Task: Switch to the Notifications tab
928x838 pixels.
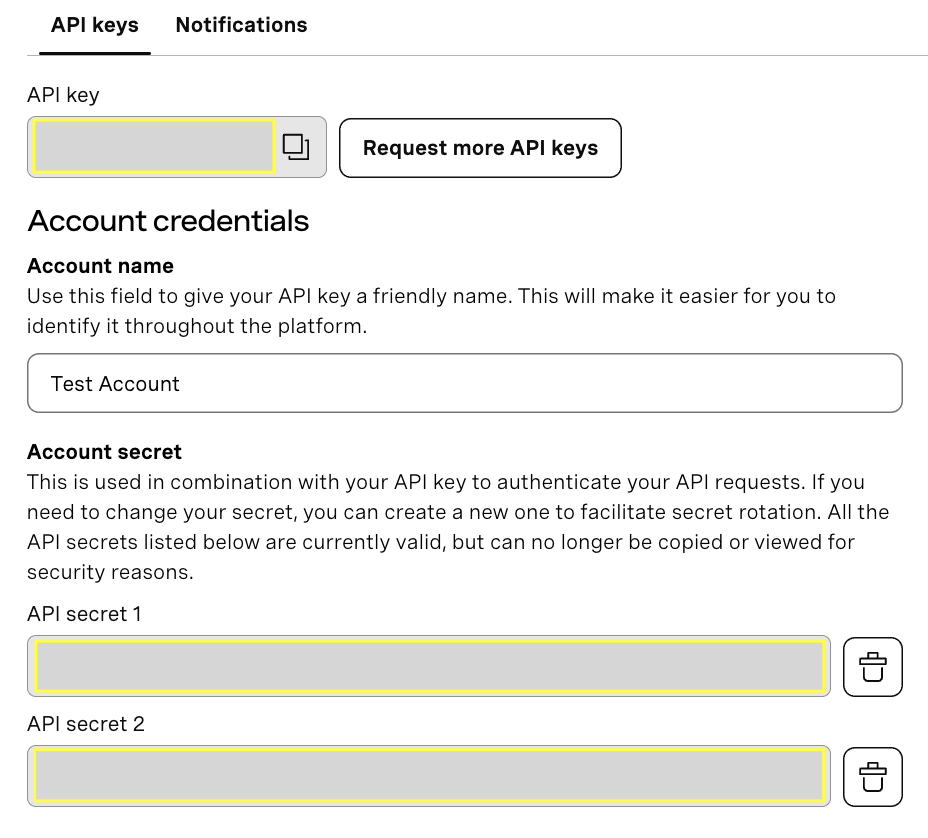Action: pos(241,25)
